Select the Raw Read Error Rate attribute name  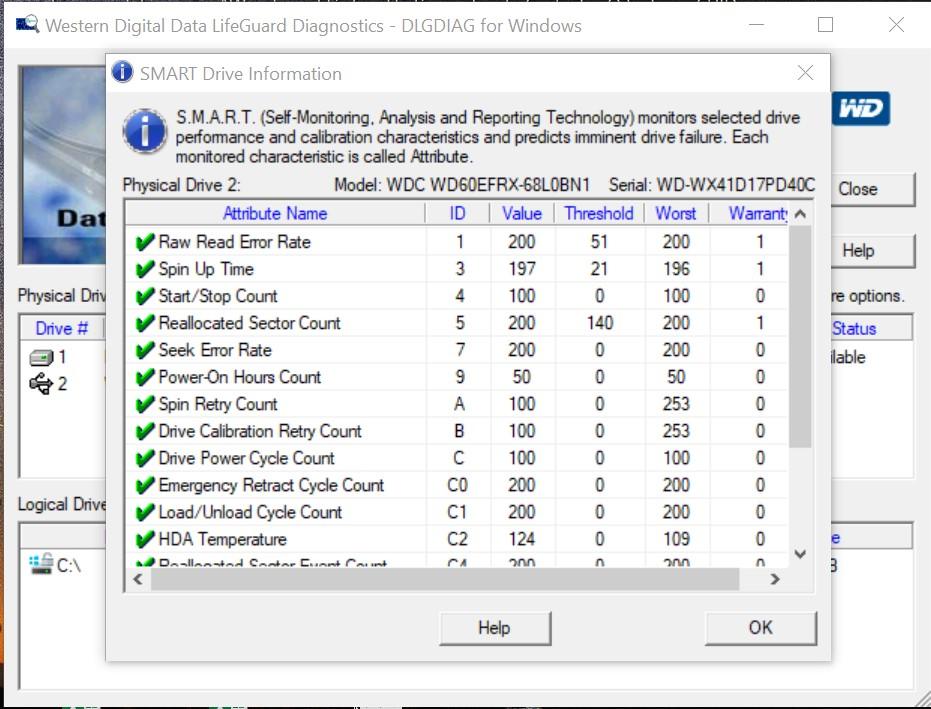[235, 242]
